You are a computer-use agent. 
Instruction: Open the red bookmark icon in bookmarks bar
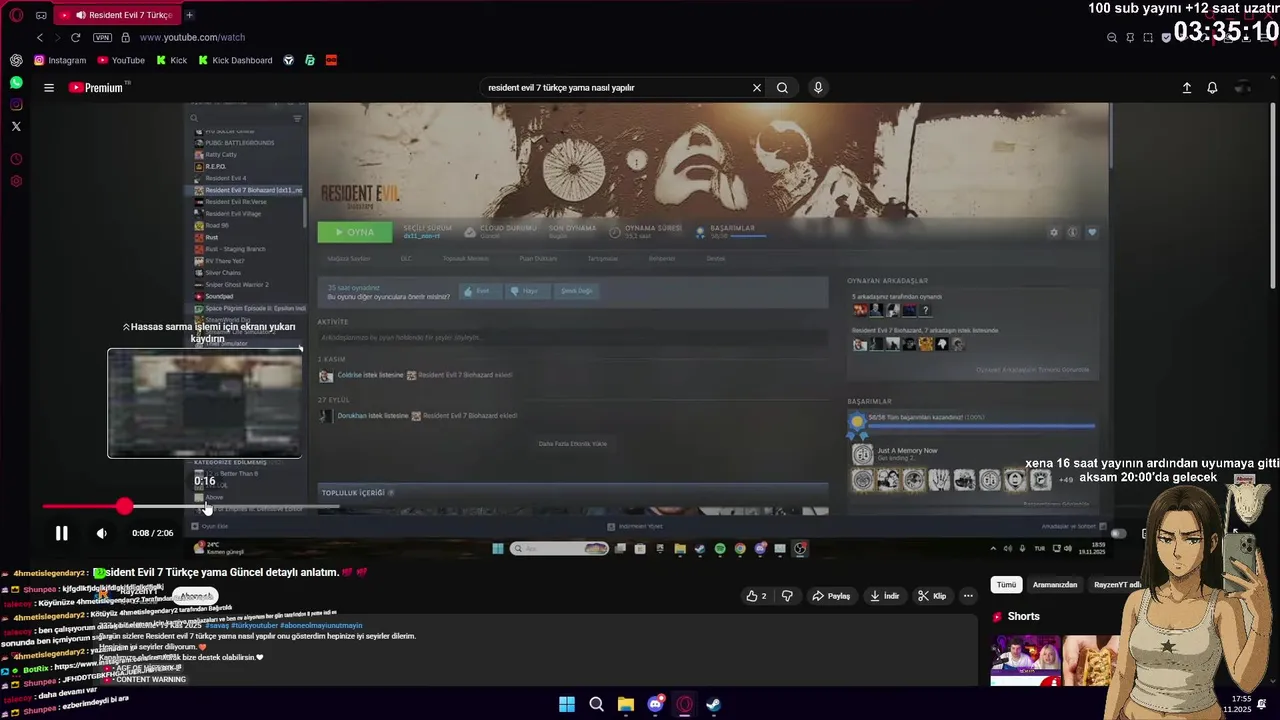click(331, 60)
